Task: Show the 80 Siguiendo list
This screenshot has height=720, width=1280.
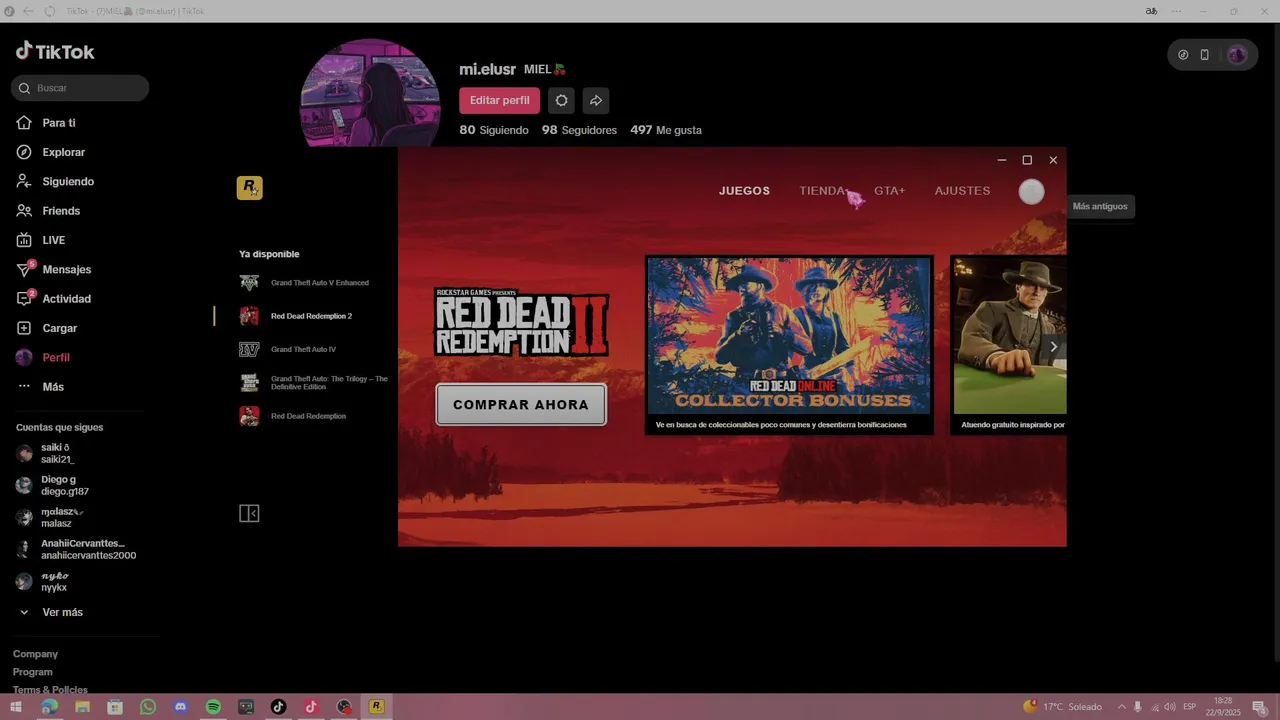Action: coord(494,130)
